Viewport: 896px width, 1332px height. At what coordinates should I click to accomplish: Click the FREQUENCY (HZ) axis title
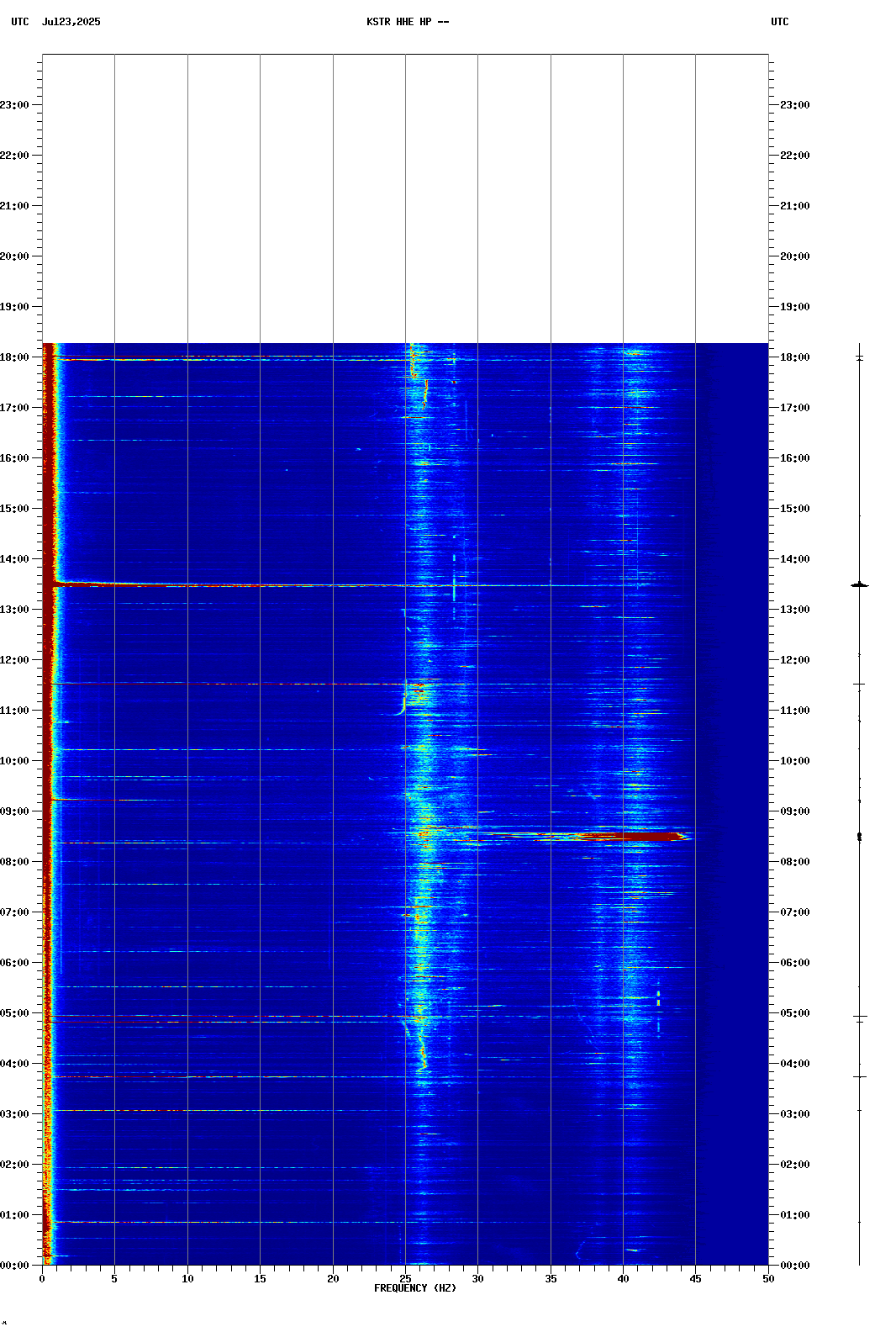click(415, 1288)
